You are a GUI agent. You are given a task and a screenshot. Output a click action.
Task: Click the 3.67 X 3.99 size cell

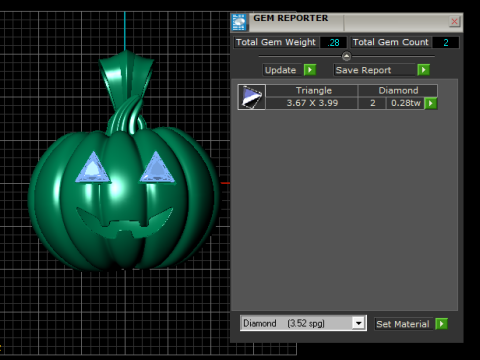coord(312,103)
